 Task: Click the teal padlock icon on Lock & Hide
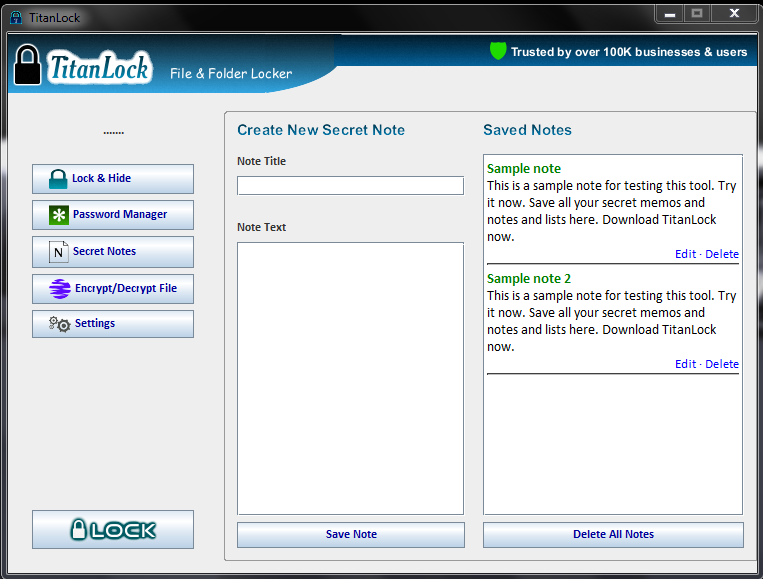pyautogui.click(x=58, y=179)
